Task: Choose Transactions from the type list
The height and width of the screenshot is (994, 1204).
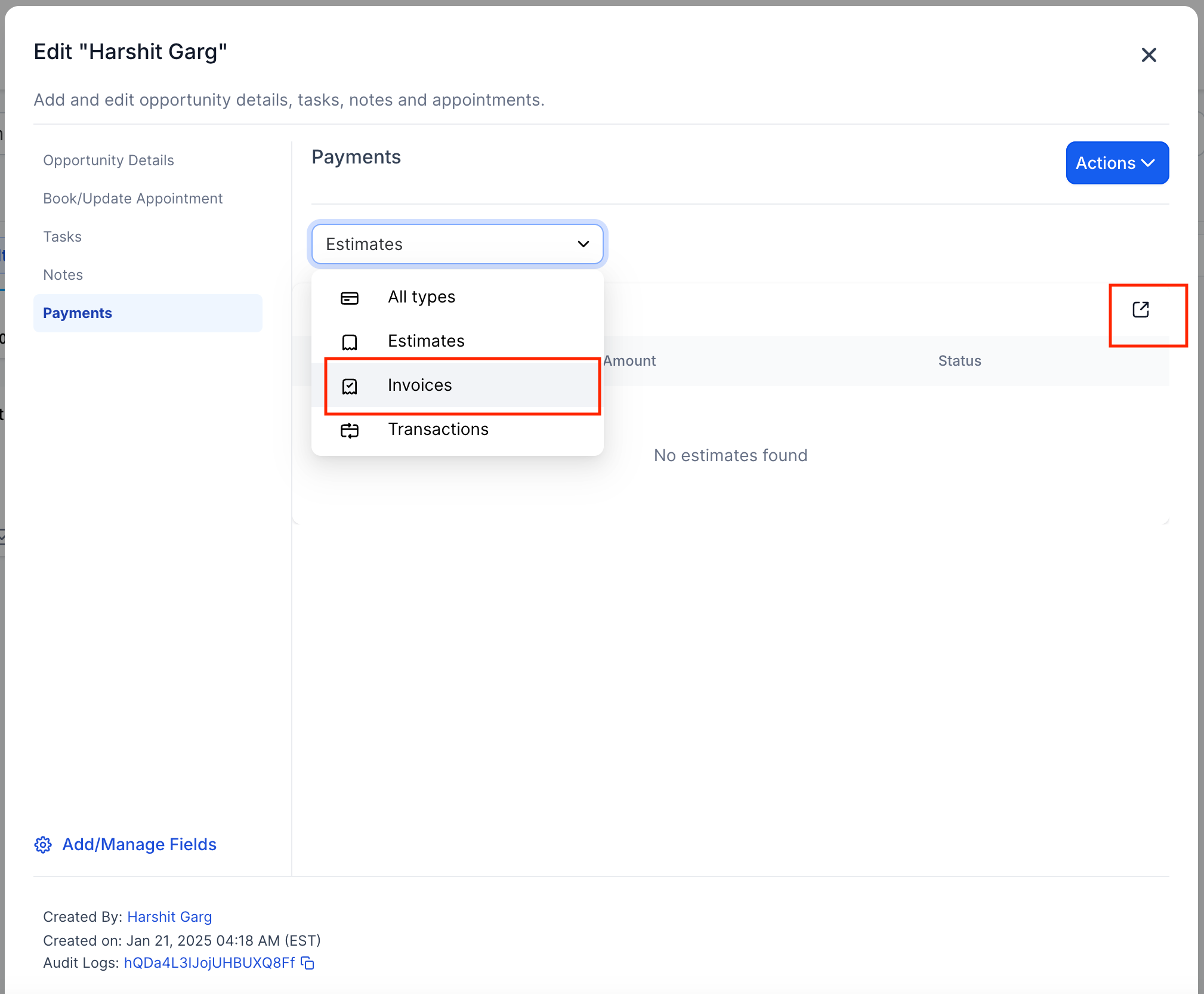Action: point(438,430)
